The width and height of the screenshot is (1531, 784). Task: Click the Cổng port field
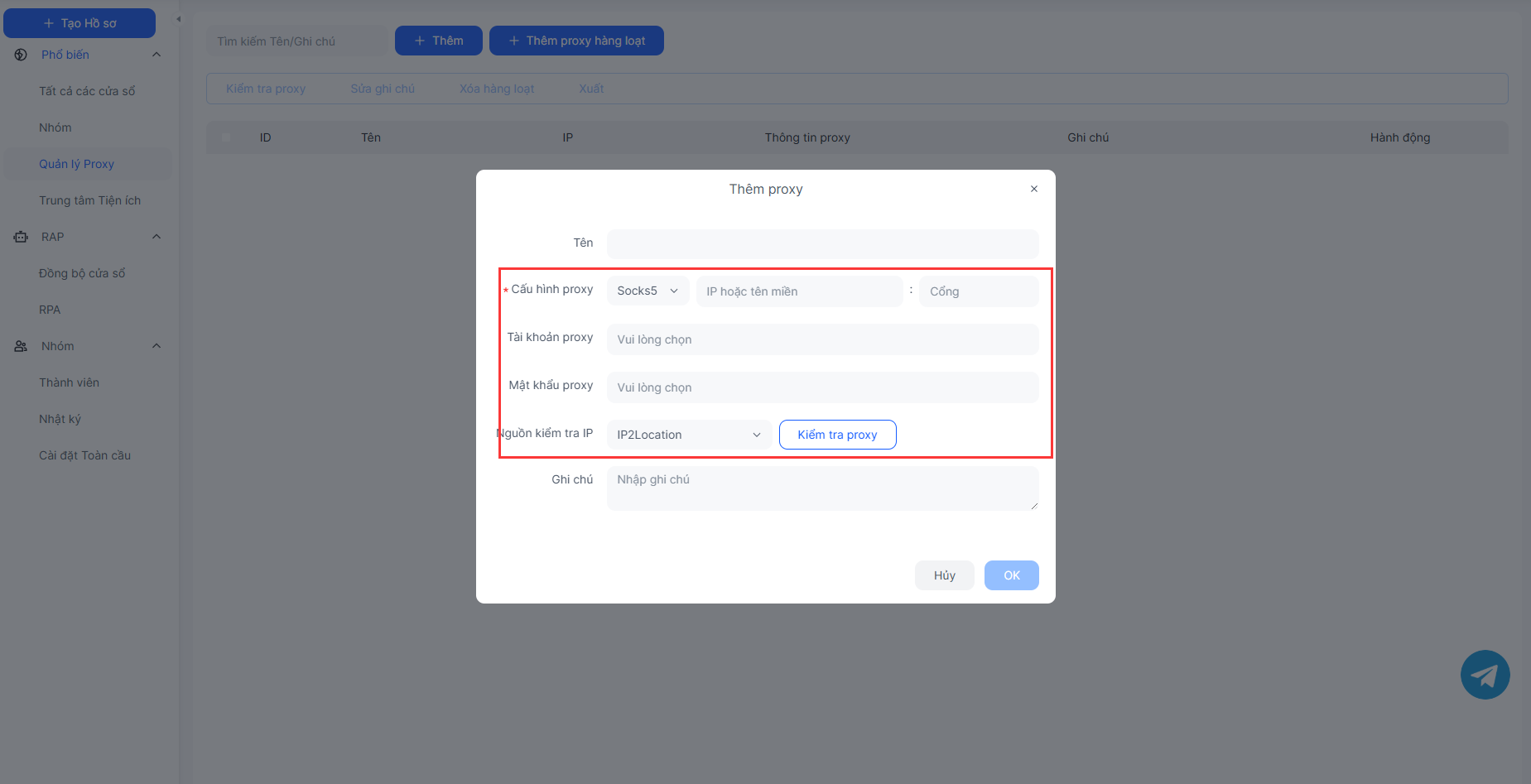[978, 291]
